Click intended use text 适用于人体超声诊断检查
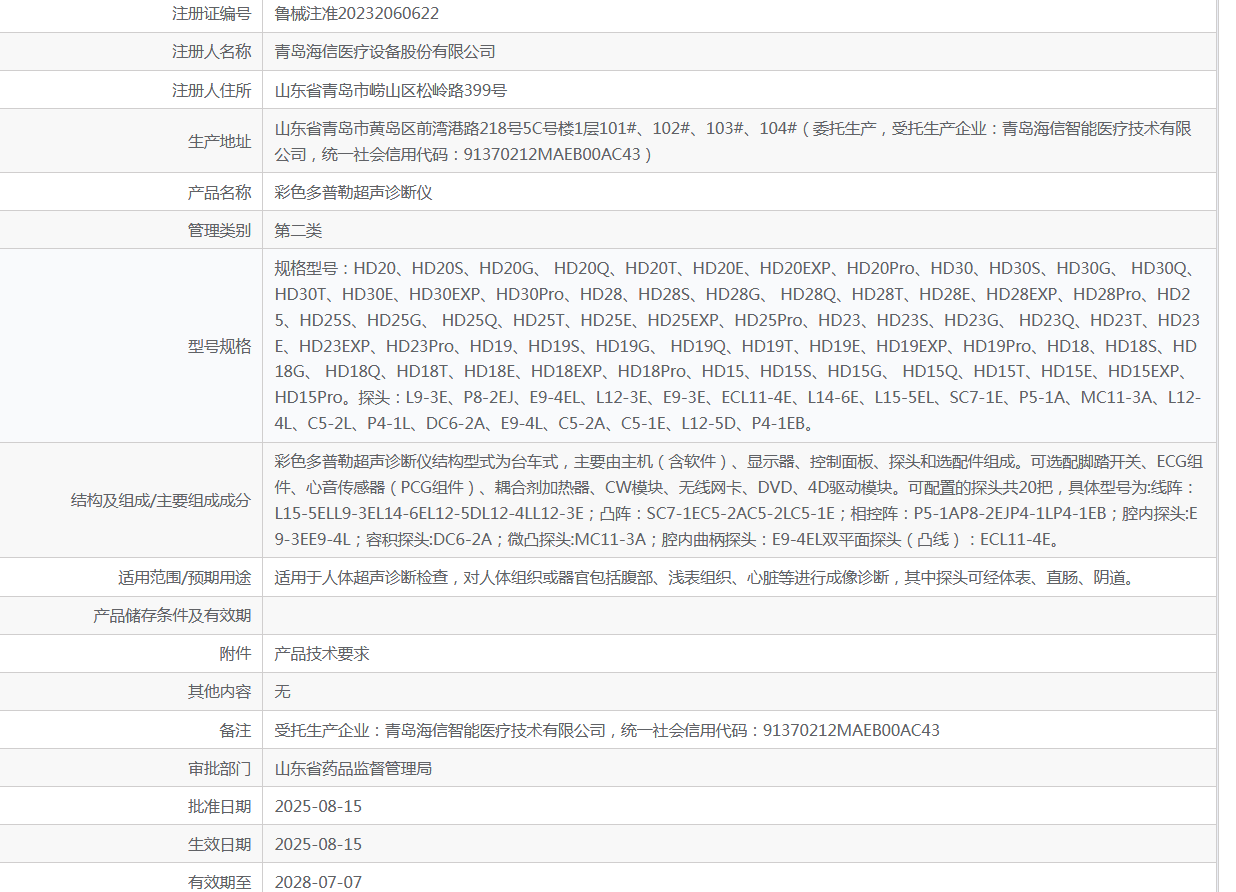Screen dimensions: 1236x892 [707, 577]
